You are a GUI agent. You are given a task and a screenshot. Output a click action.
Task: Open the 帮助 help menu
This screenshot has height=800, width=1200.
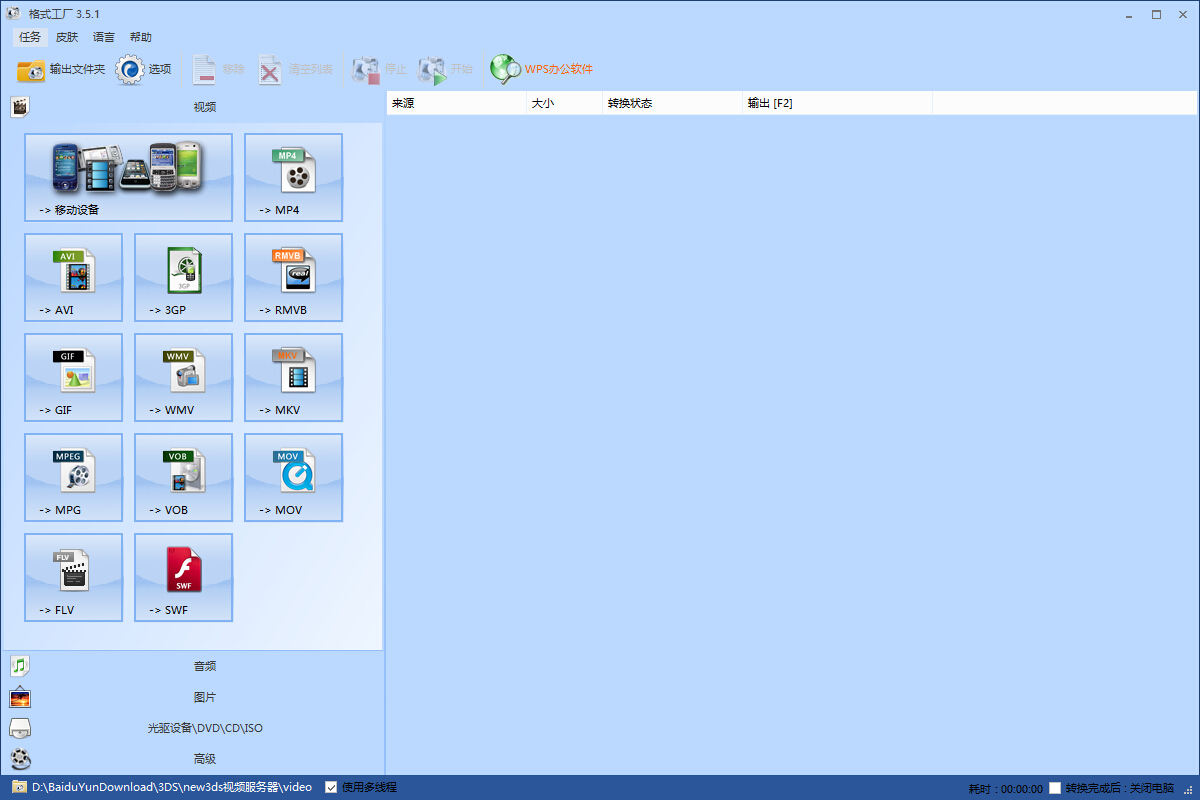141,37
